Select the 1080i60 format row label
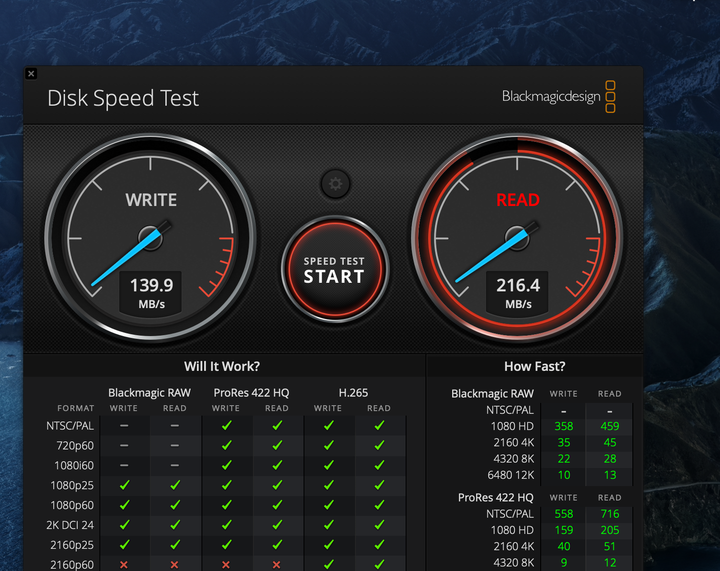This screenshot has height=571, width=720. click(74, 465)
